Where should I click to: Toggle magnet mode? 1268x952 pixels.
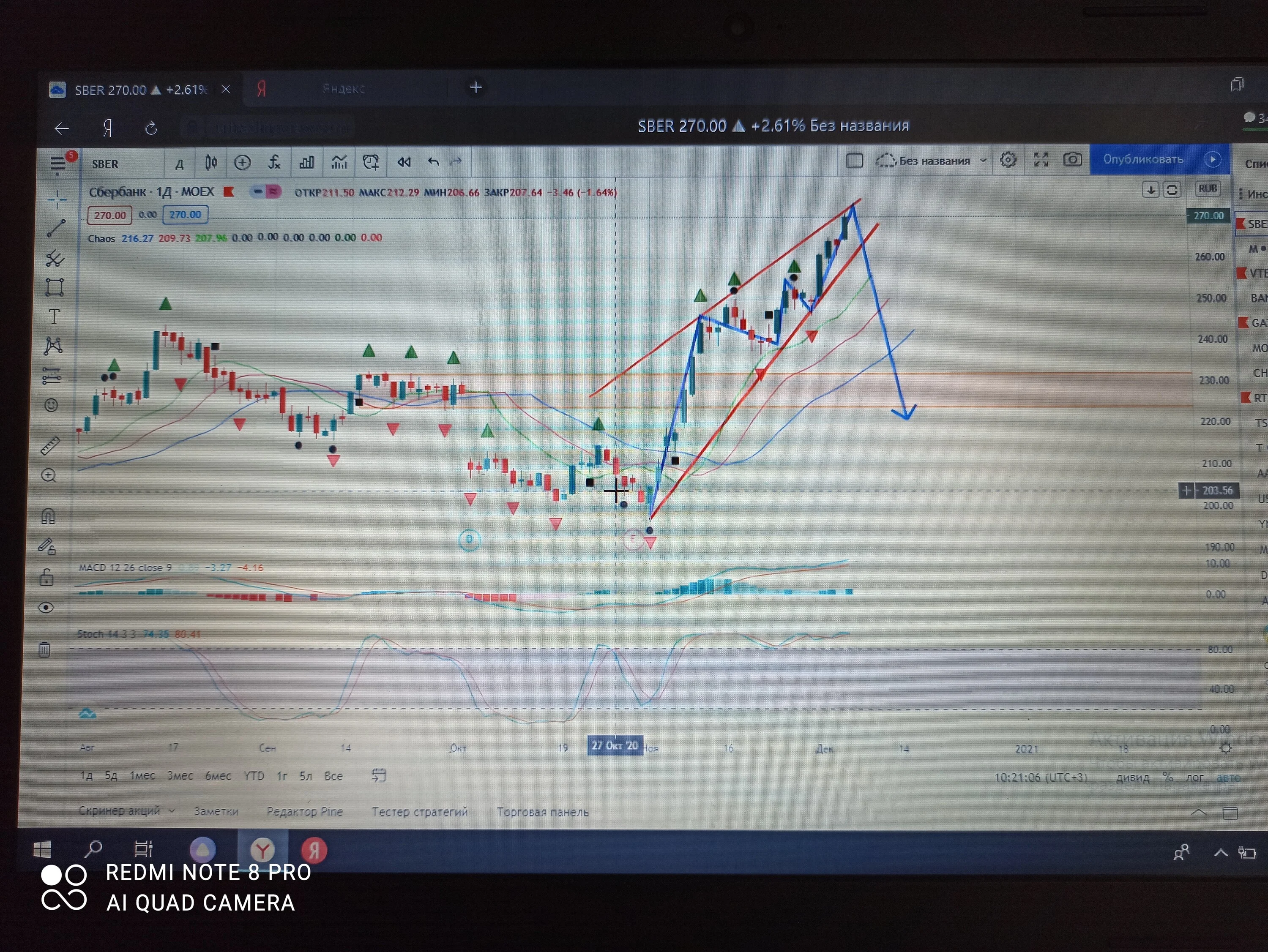pyautogui.click(x=49, y=517)
